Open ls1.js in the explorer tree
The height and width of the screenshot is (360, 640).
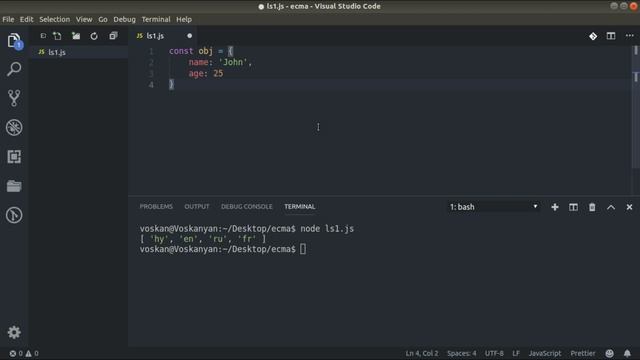coord(78,52)
